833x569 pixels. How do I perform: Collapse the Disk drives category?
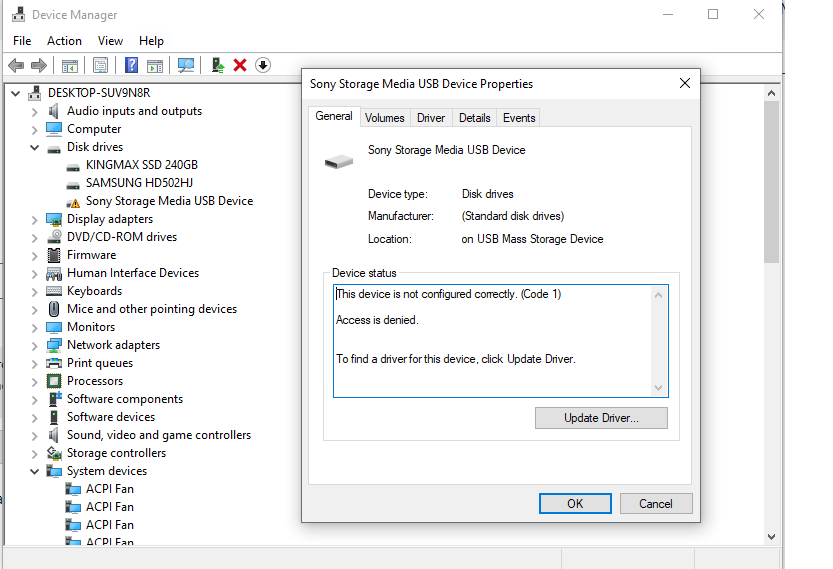coord(35,147)
